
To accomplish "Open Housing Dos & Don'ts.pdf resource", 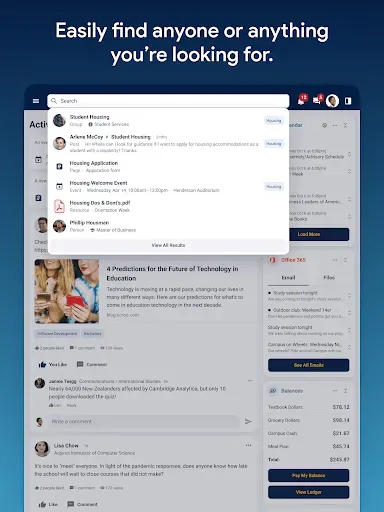I will pos(168,206).
